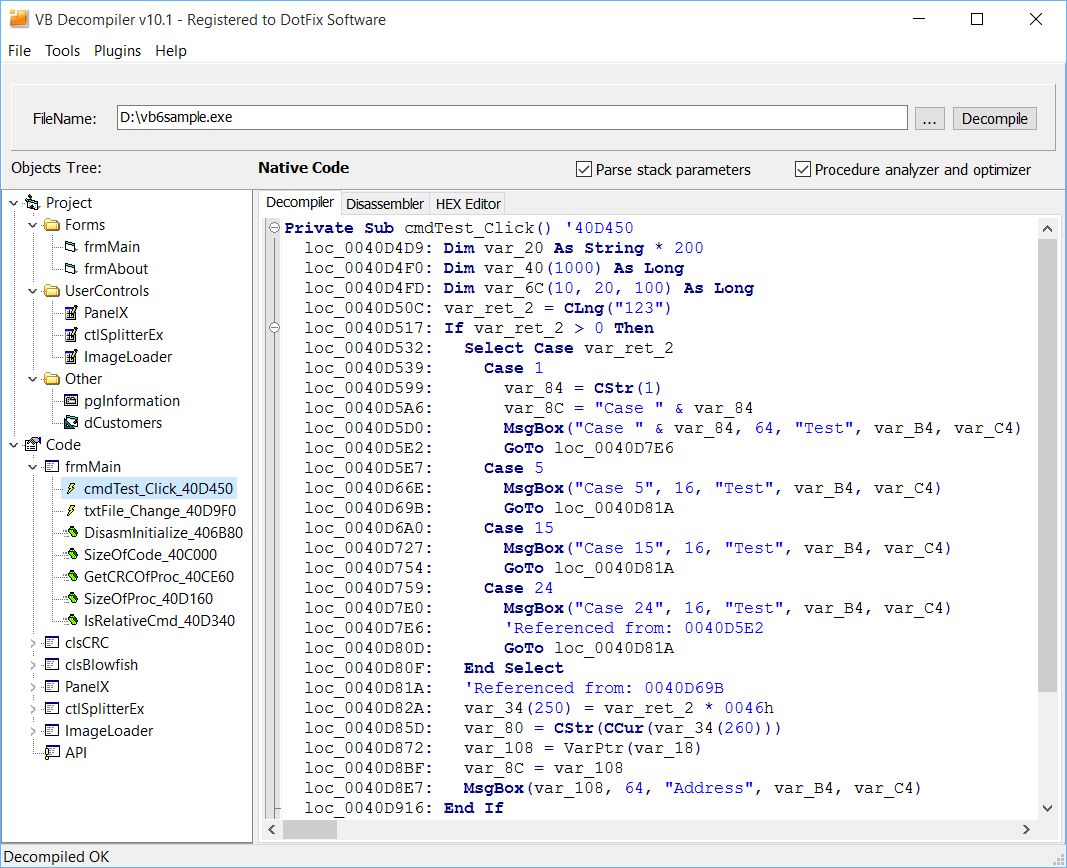Switch to the Disassembler tab

(384, 204)
